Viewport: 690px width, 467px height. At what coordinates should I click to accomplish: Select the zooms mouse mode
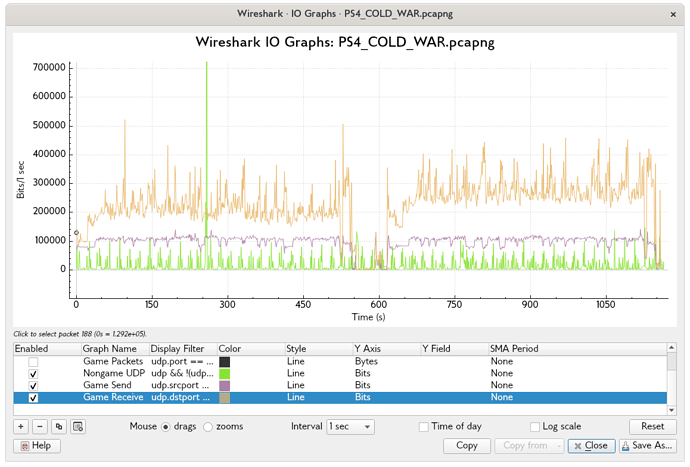point(208,427)
